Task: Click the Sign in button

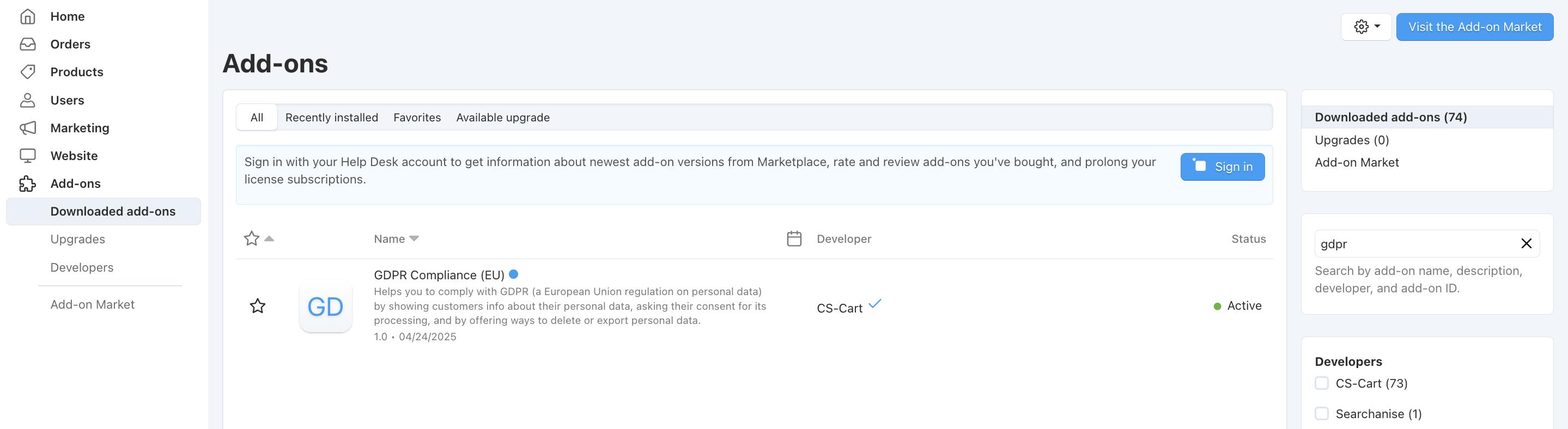Action: tap(1222, 167)
